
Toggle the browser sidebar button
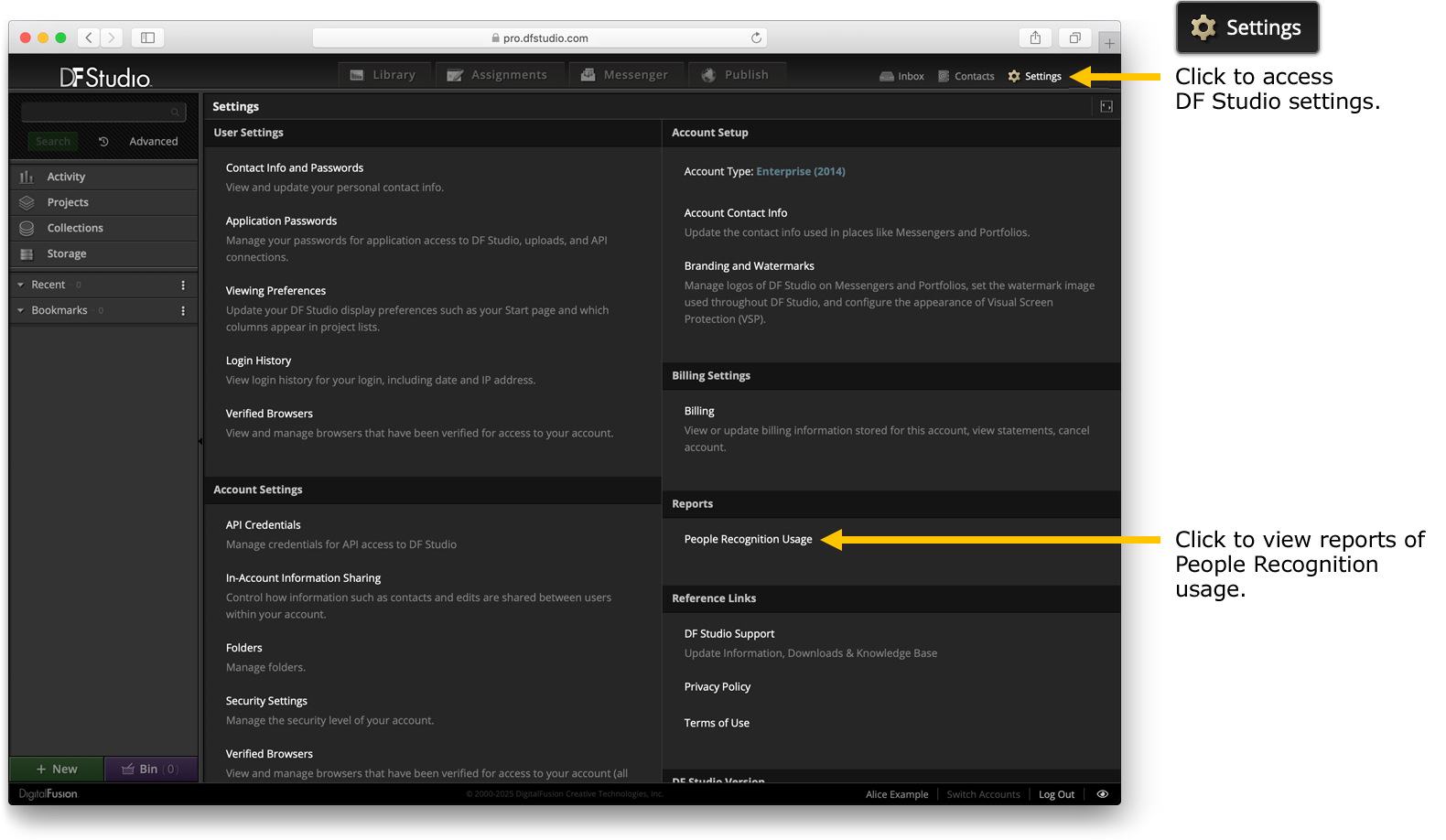tap(147, 38)
